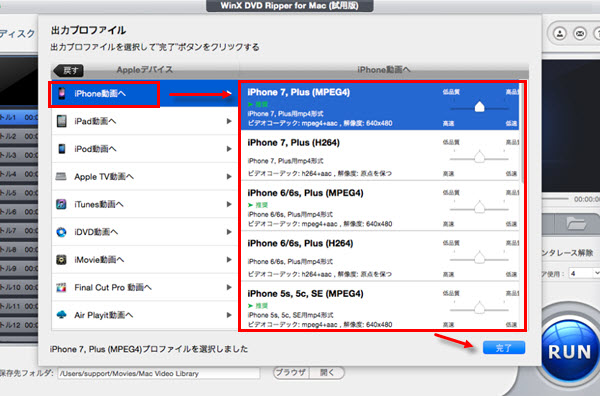
Task: Select the Apple TV動画へ category
Action: pos(144,176)
